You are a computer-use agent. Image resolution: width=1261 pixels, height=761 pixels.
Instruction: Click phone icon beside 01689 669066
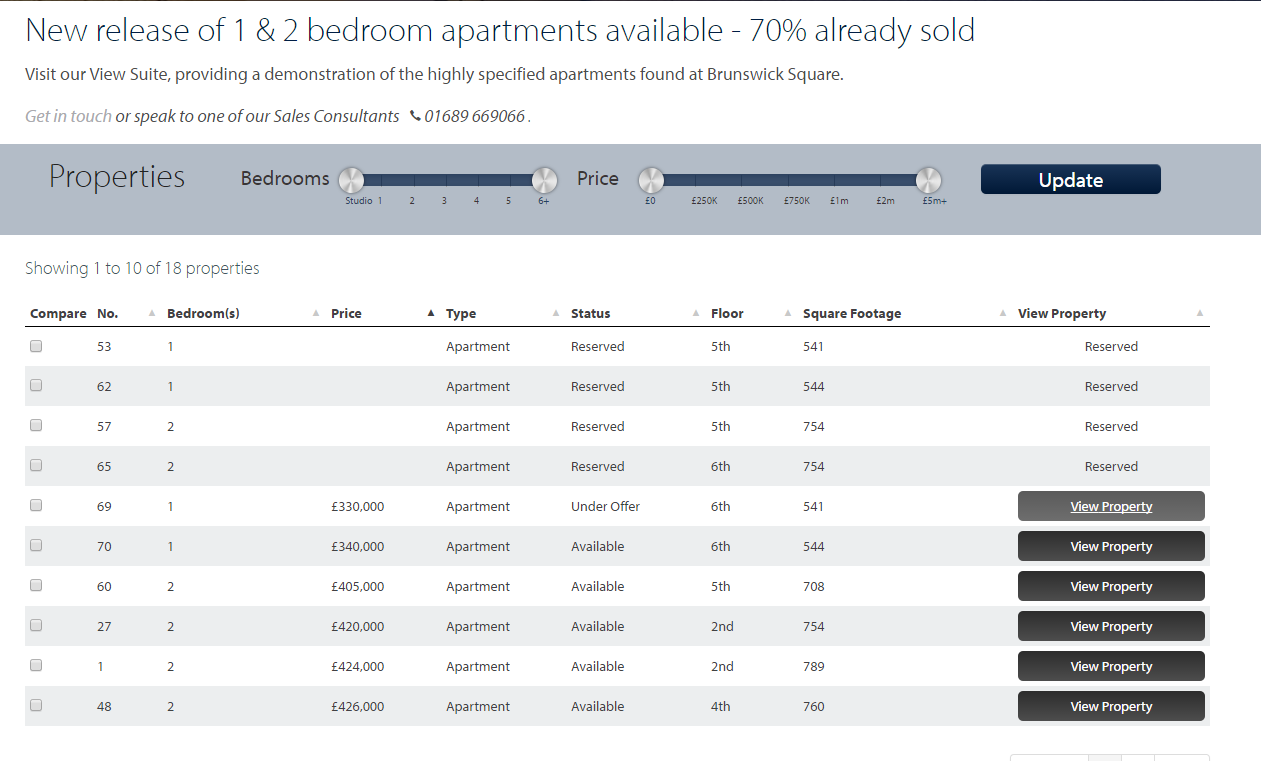pyautogui.click(x=415, y=116)
